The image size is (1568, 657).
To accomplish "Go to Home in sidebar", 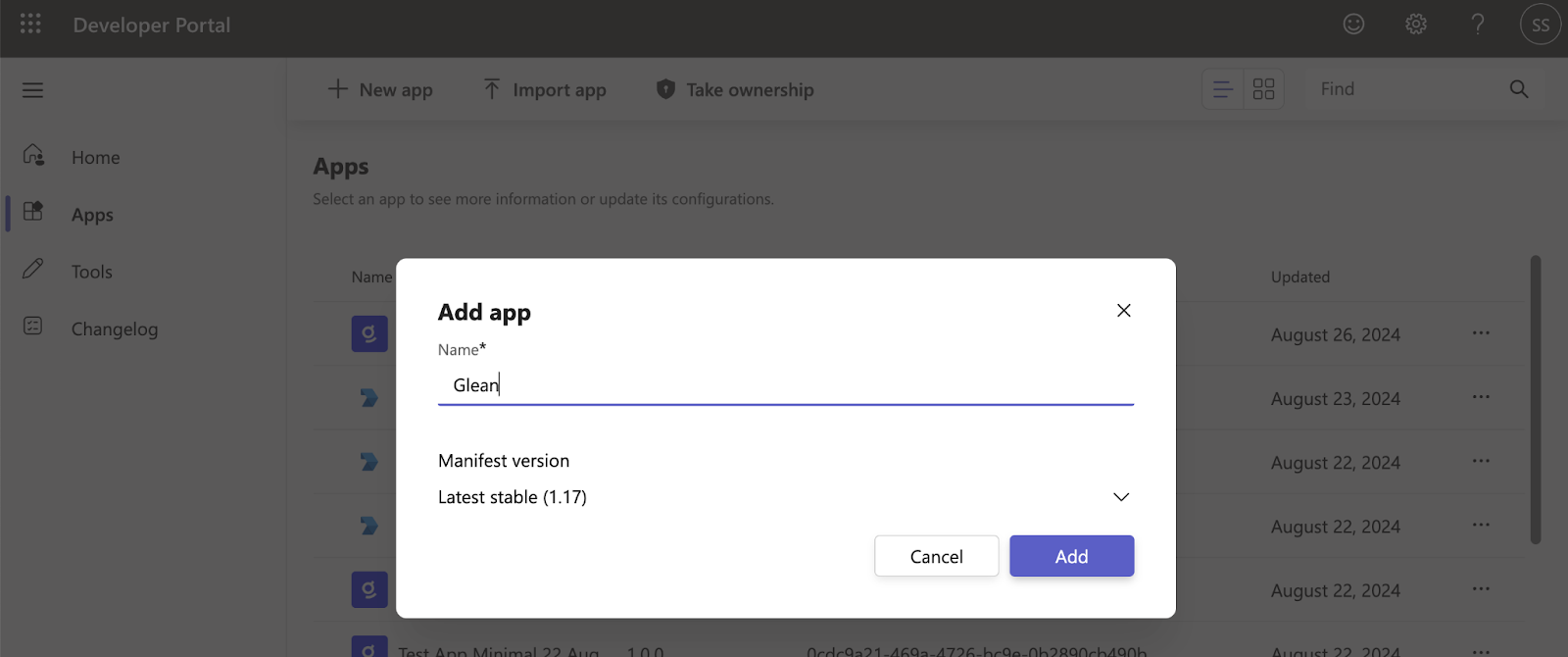I will coord(95,158).
